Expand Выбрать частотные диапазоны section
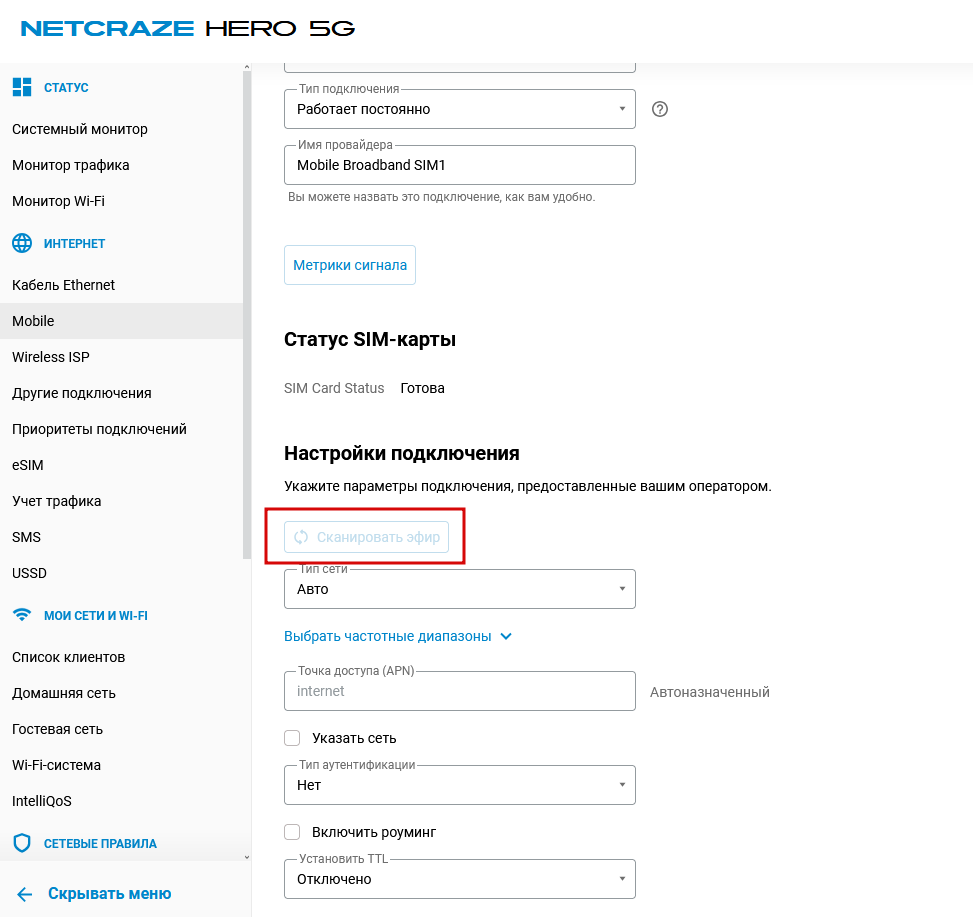Image resolution: width=973 pixels, height=917 pixels. pyautogui.click(x=398, y=636)
